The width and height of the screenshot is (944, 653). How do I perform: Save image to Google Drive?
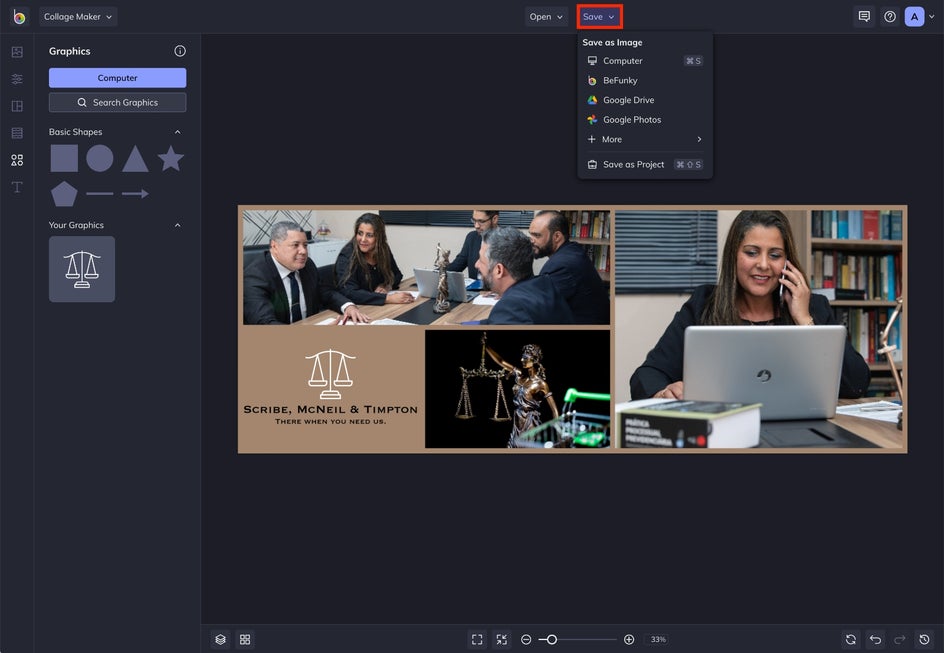(x=645, y=100)
